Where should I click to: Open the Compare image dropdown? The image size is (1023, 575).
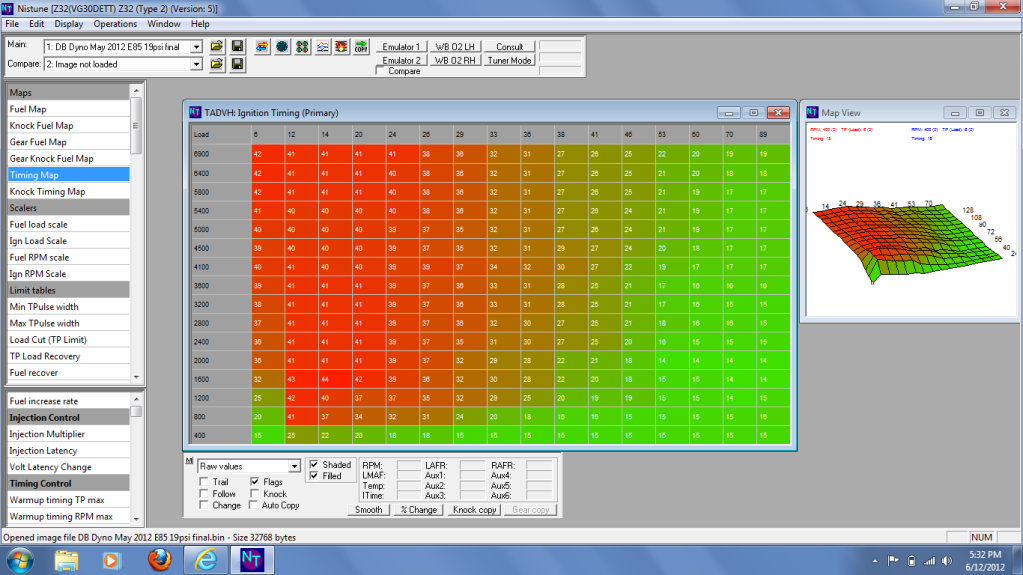[x=196, y=64]
